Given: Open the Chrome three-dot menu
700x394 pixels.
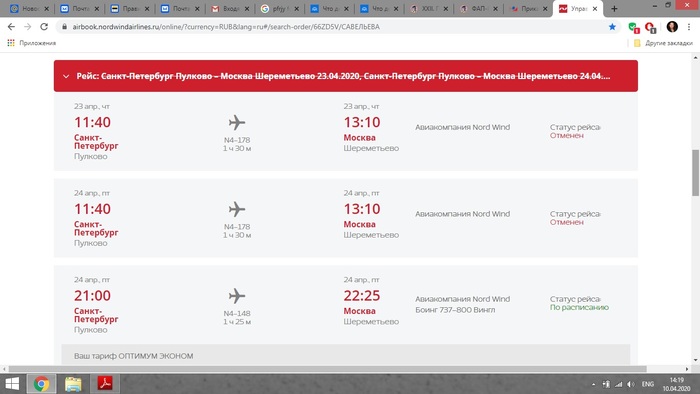Looking at the screenshot, I should [x=689, y=27].
